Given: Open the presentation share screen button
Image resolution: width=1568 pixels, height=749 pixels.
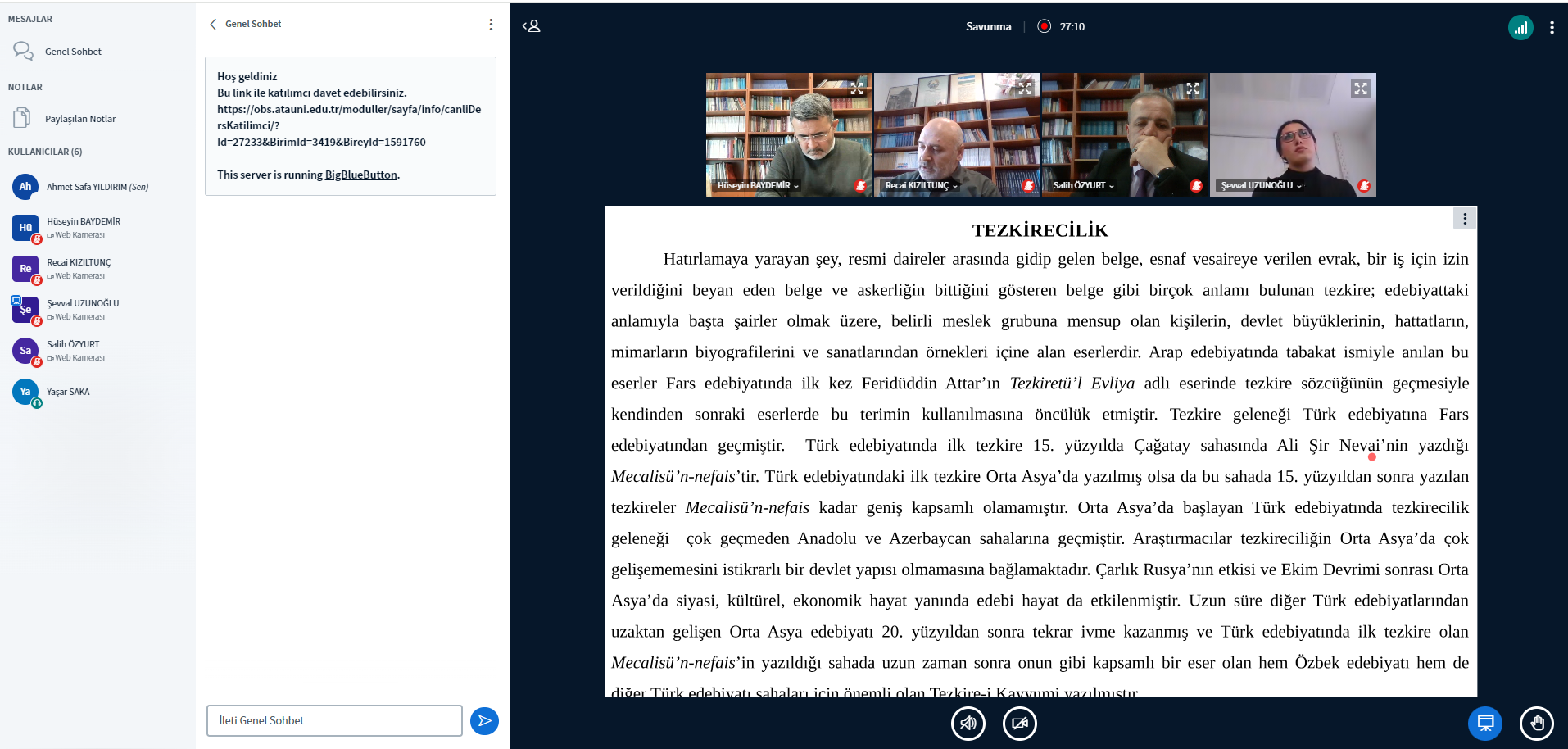Looking at the screenshot, I should click(1484, 724).
